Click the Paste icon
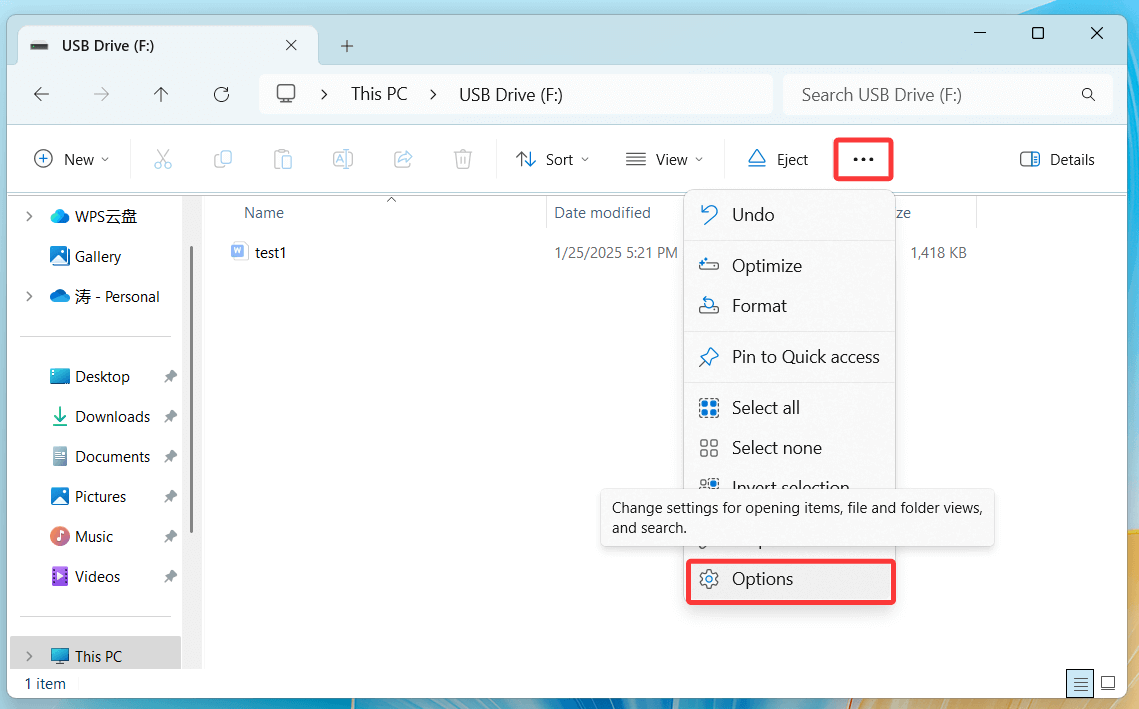1139x709 pixels. pos(283,158)
